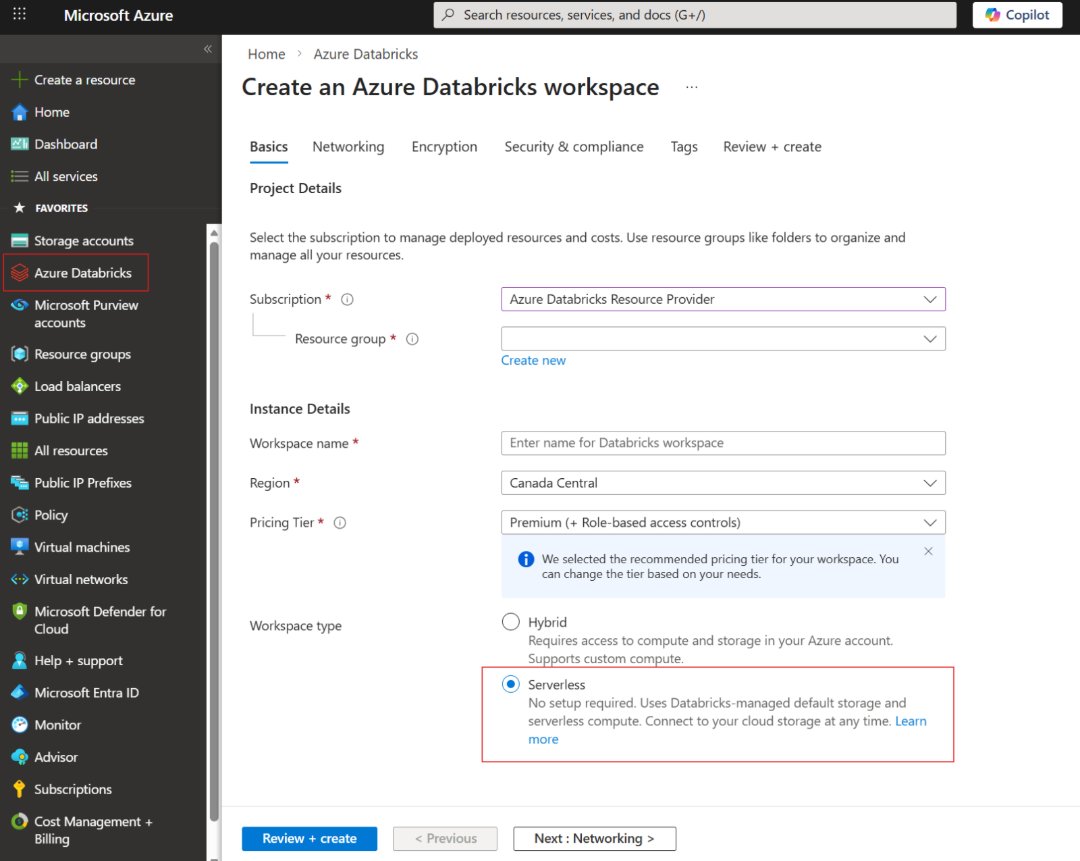
Task: Click the Workspace name input field
Action: click(722, 443)
